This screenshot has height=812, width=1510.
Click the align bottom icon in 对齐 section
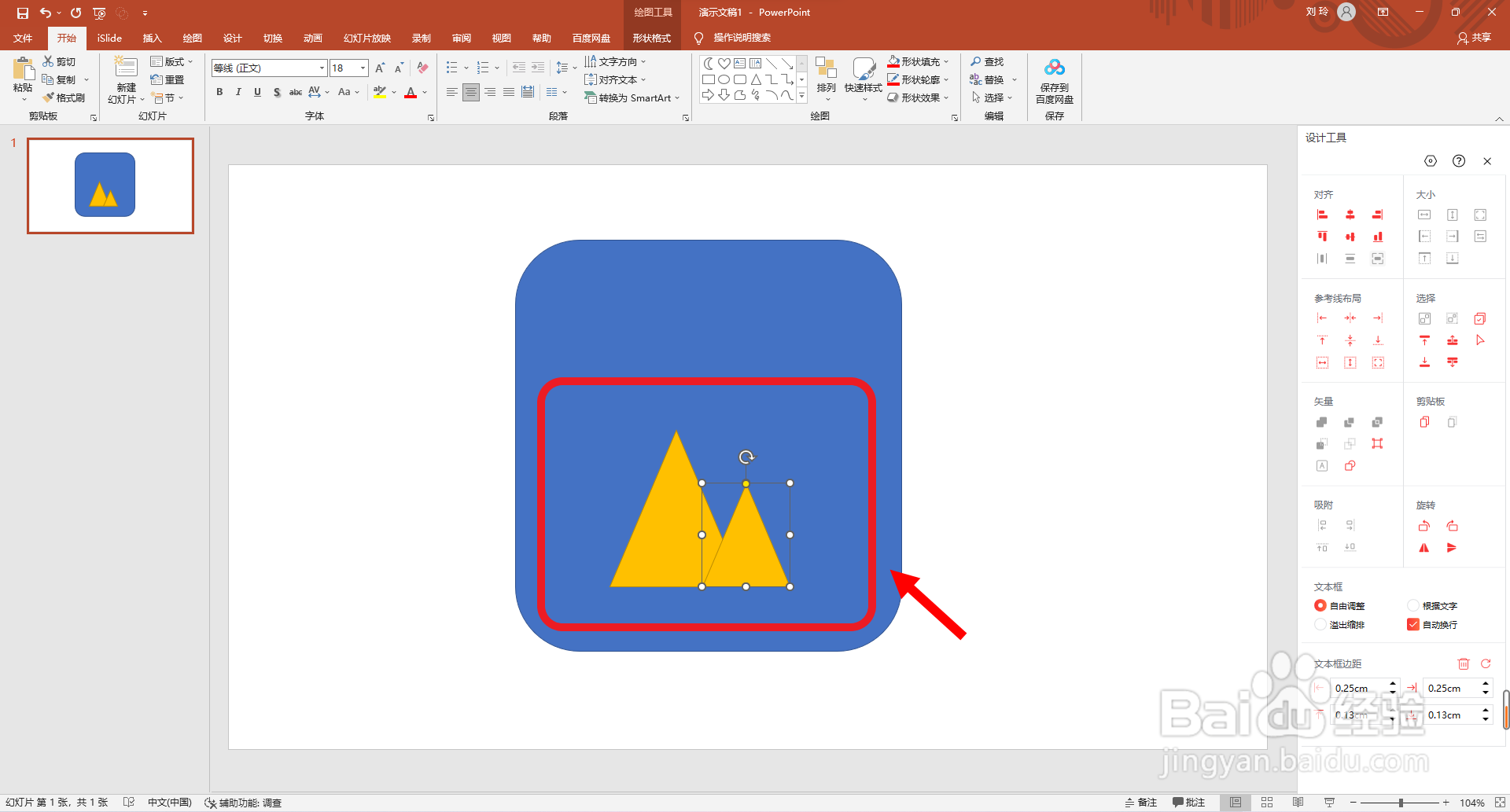tap(1377, 237)
